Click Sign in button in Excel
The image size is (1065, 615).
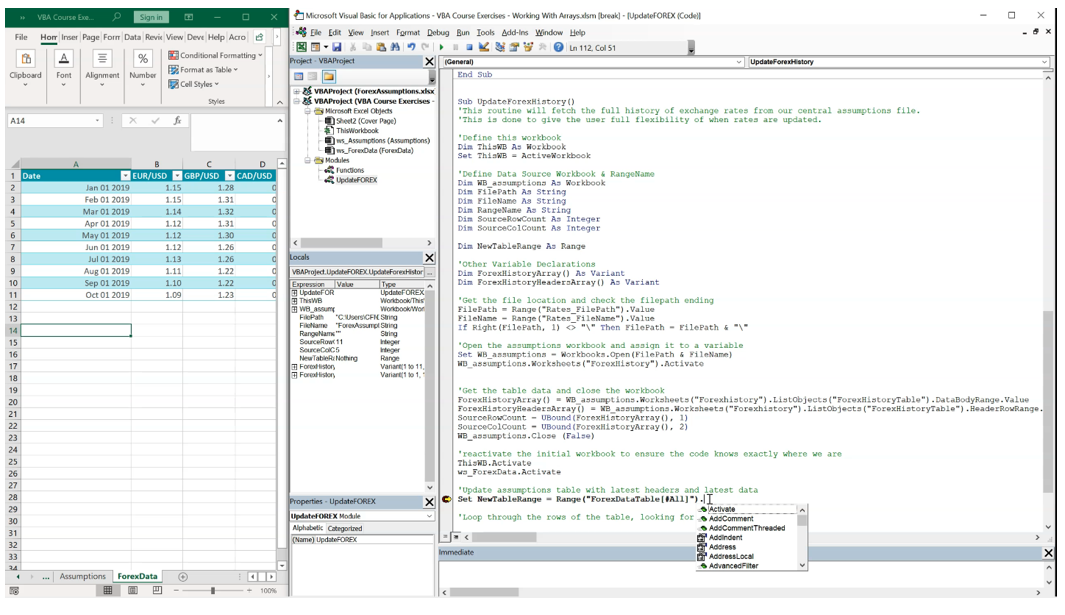tap(151, 17)
